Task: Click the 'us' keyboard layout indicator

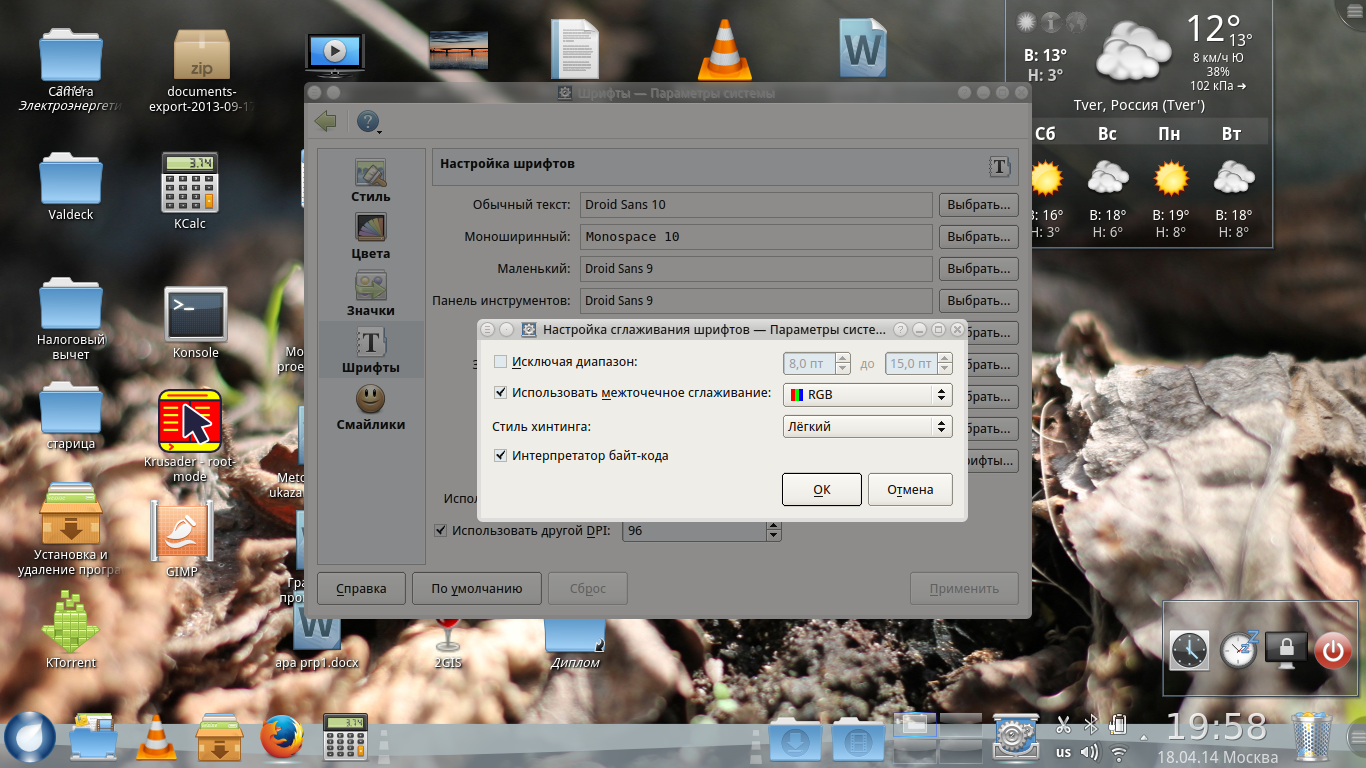Action: [1063, 752]
